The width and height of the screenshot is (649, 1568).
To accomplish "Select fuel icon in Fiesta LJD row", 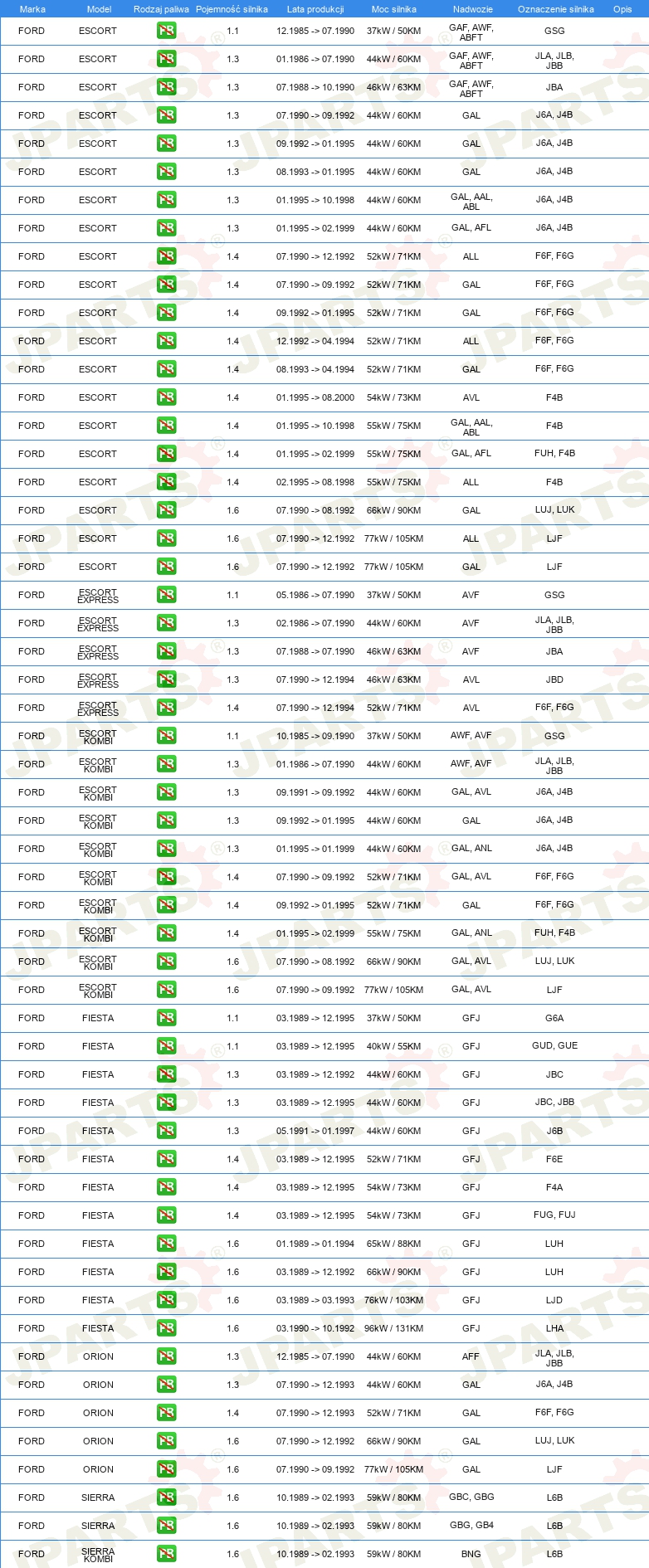I will click(166, 1300).
